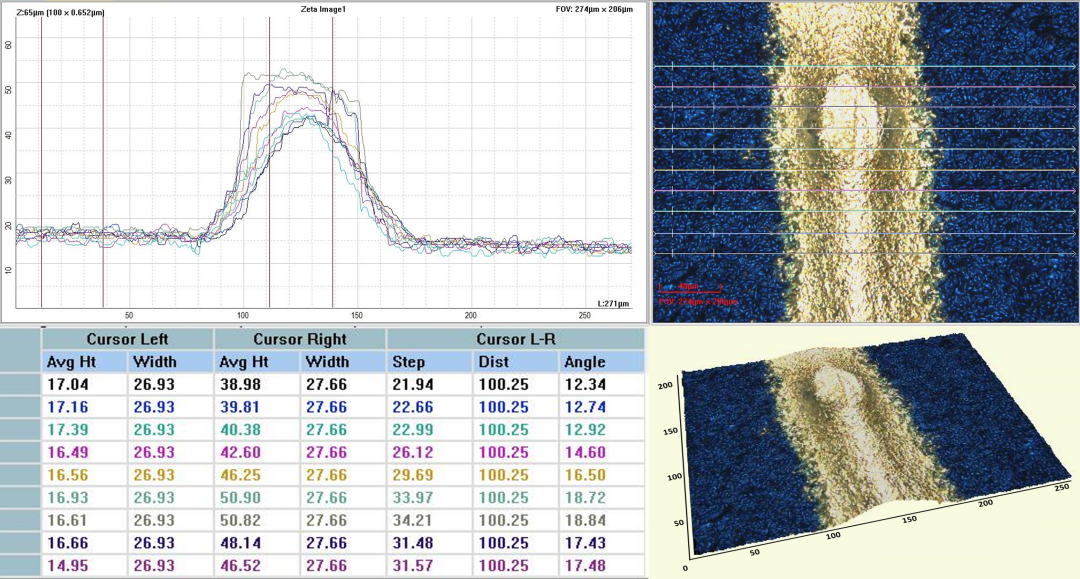
Task: Click the FOV 274µm × 206µm label above graph
Action: point(594,10)
